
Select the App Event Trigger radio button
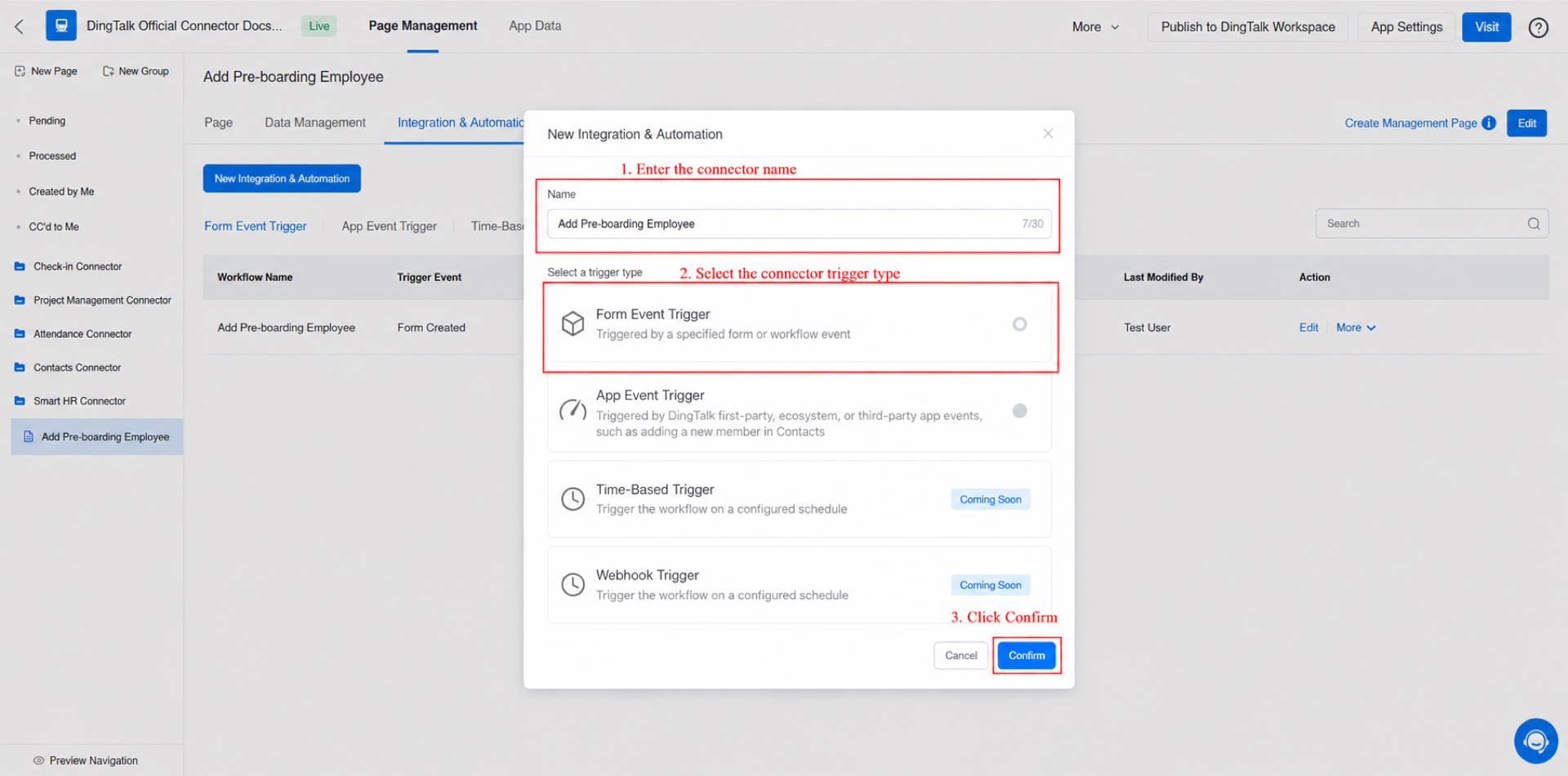(1019, 411)
